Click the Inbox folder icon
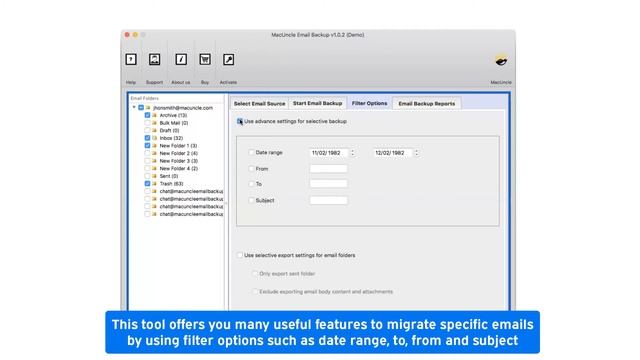640x360 pixels. (x=155, y=138)
